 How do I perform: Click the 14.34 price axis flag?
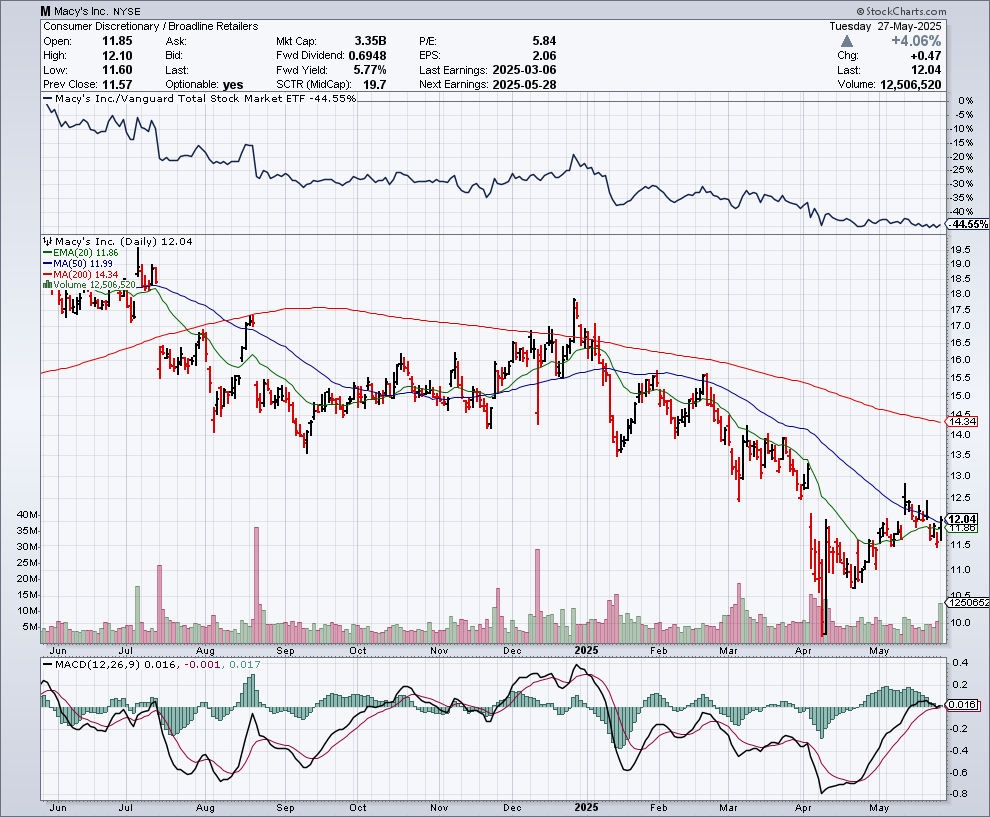[x=962, y=421]
